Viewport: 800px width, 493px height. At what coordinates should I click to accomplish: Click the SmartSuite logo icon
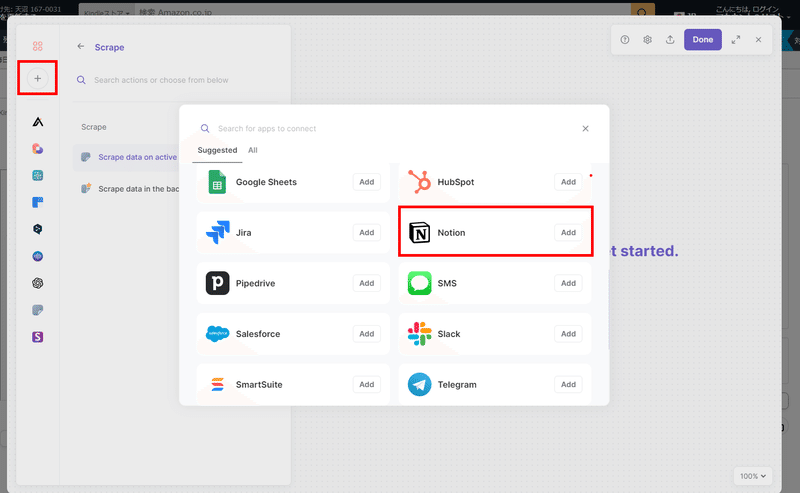click(217, 384)
